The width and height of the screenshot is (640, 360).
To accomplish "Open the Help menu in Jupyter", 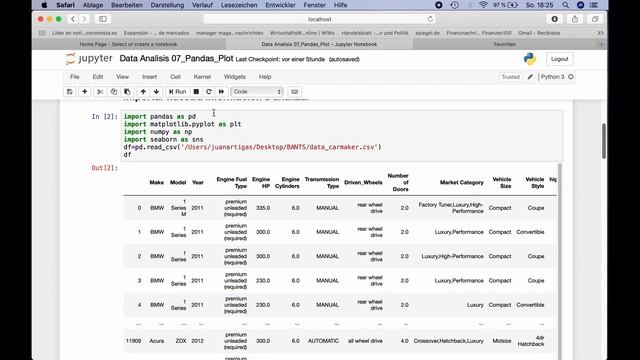I will coord(265,77).
